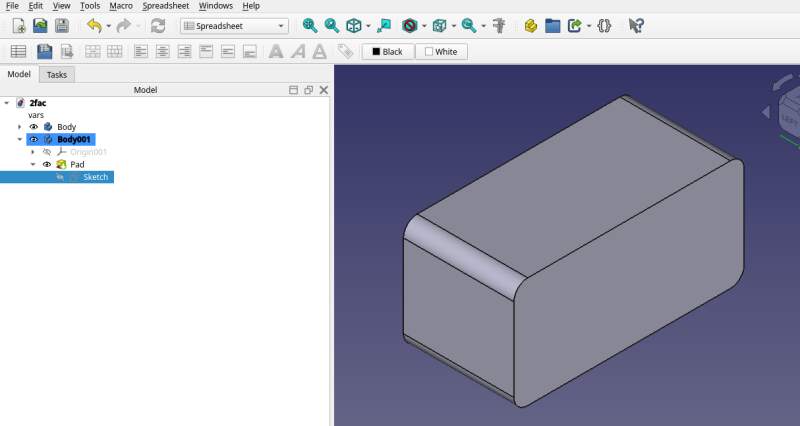This screenshot has height=426, width=800.
Task: Switch to the Tasks tab
Action: (x=57, y=74)
